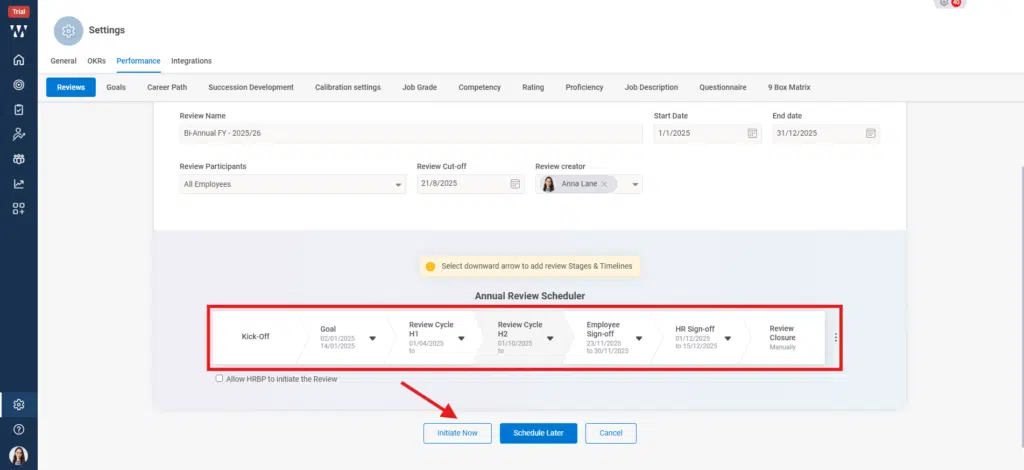The image size is (1024, 470).
Task: Select the Review Closure stage
Action: click(x=782, y=337)
